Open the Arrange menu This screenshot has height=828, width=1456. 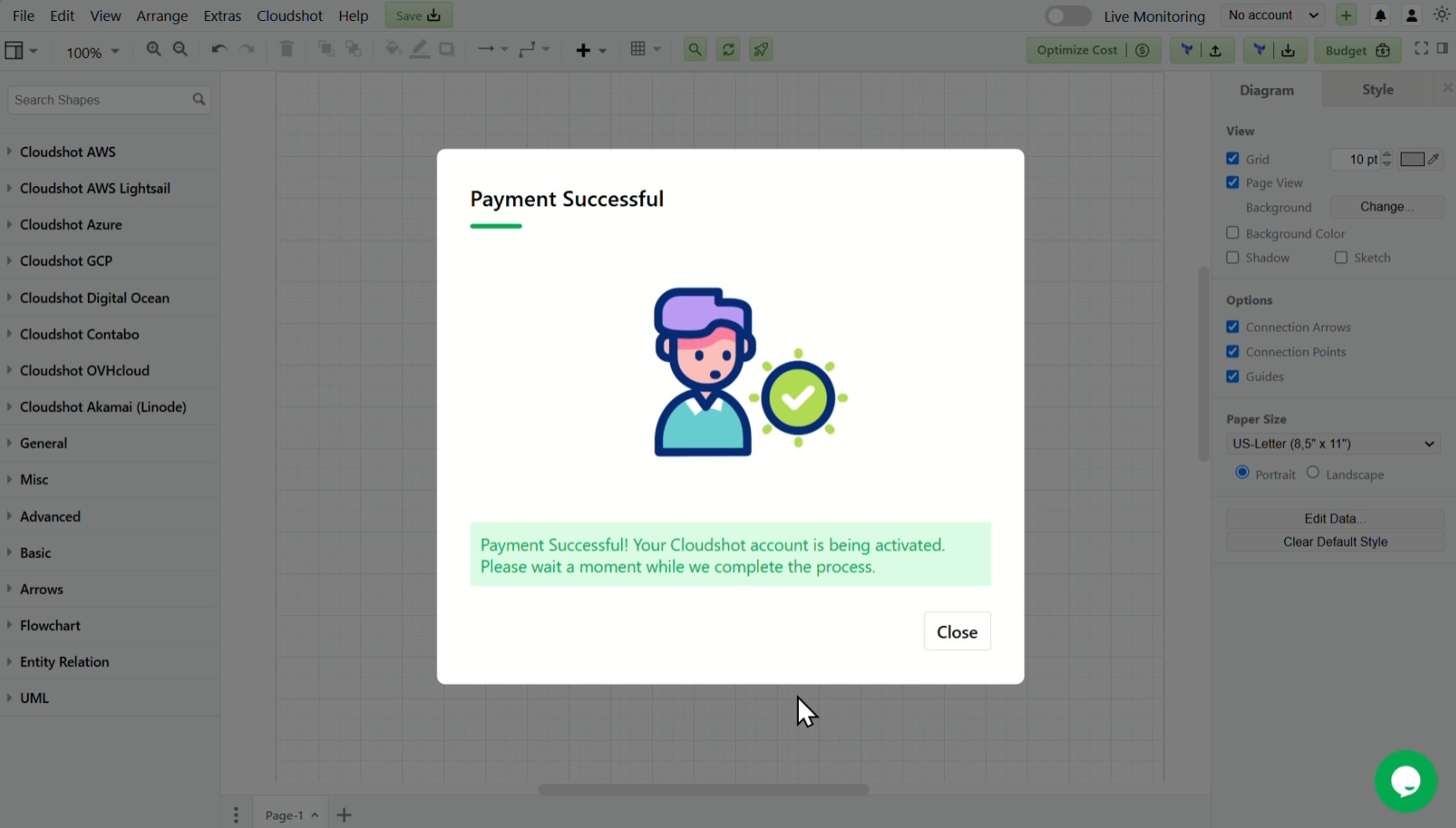[162, 16]
